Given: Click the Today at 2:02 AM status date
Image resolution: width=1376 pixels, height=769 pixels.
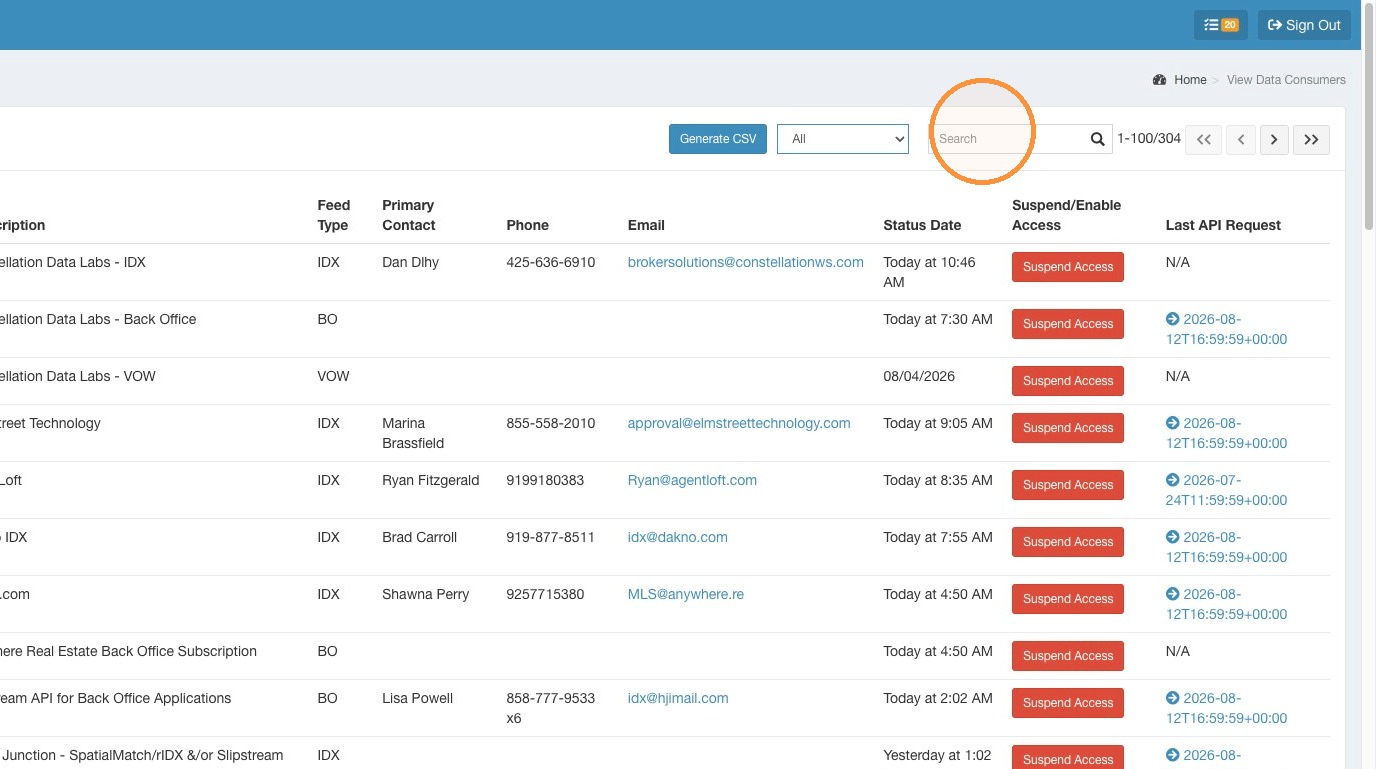Looking at the screenshot, I should [x=938, y=698].
